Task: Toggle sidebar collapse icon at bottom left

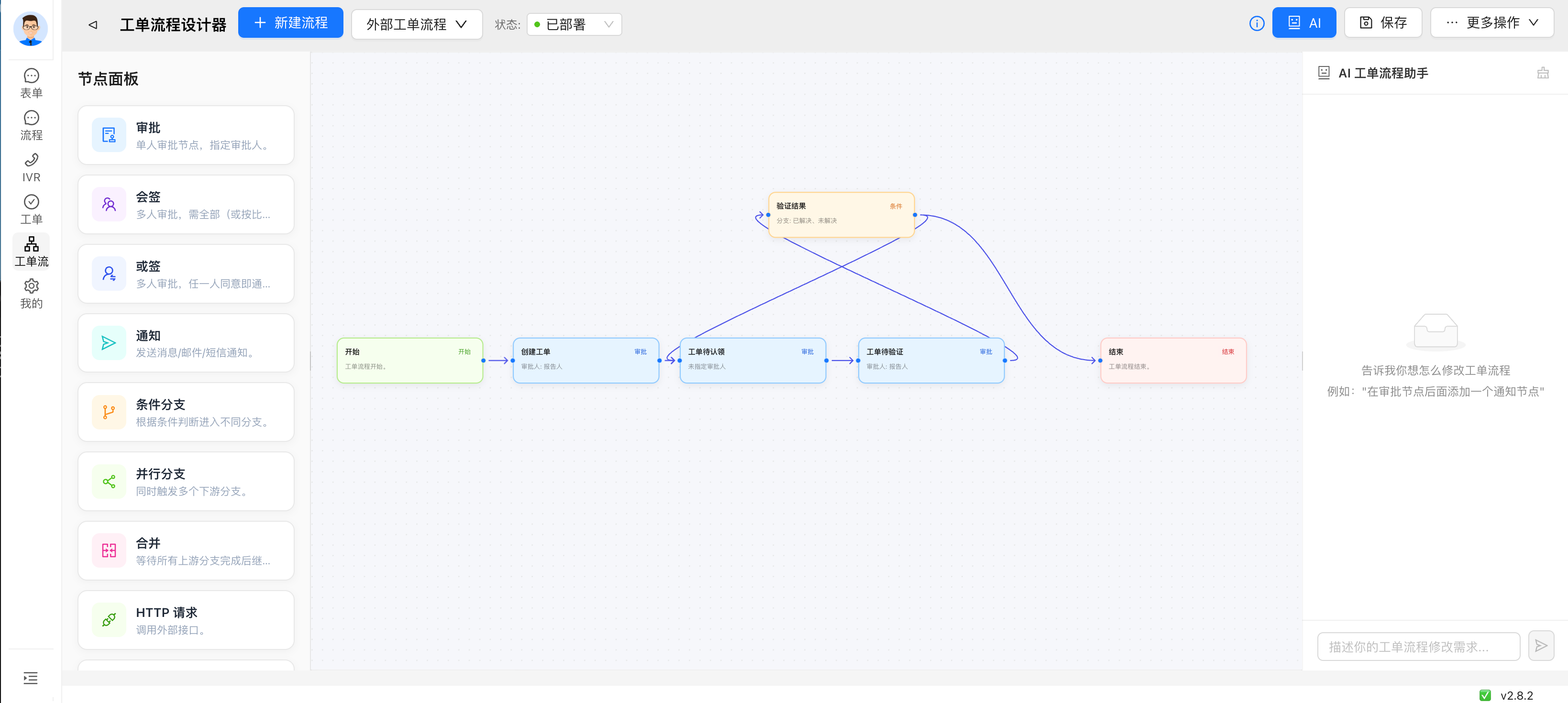Action: pos(31,678)
